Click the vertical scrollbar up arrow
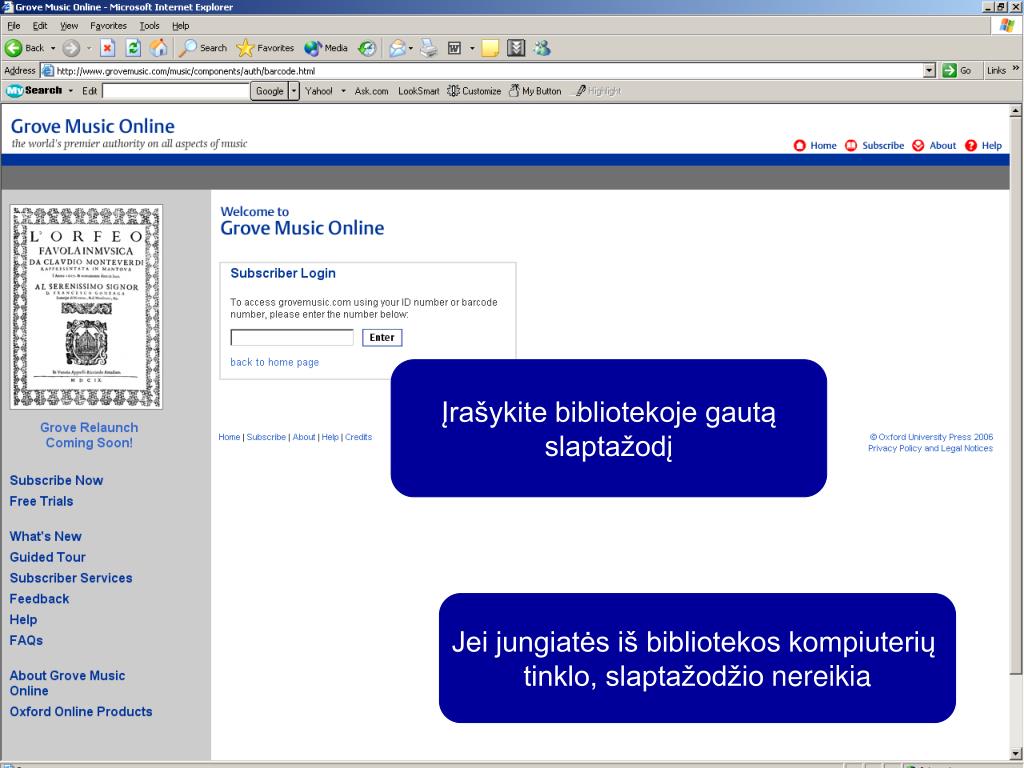1024x768 pixels. [1016, 111]
